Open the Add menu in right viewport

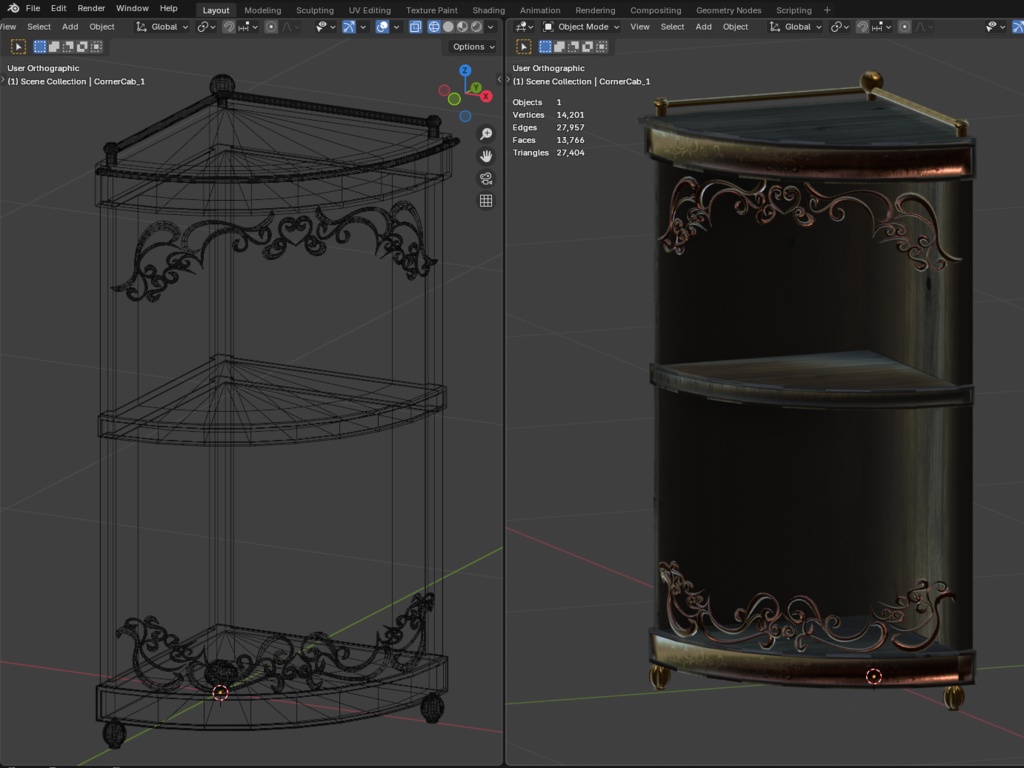click(x=703, y=27)
